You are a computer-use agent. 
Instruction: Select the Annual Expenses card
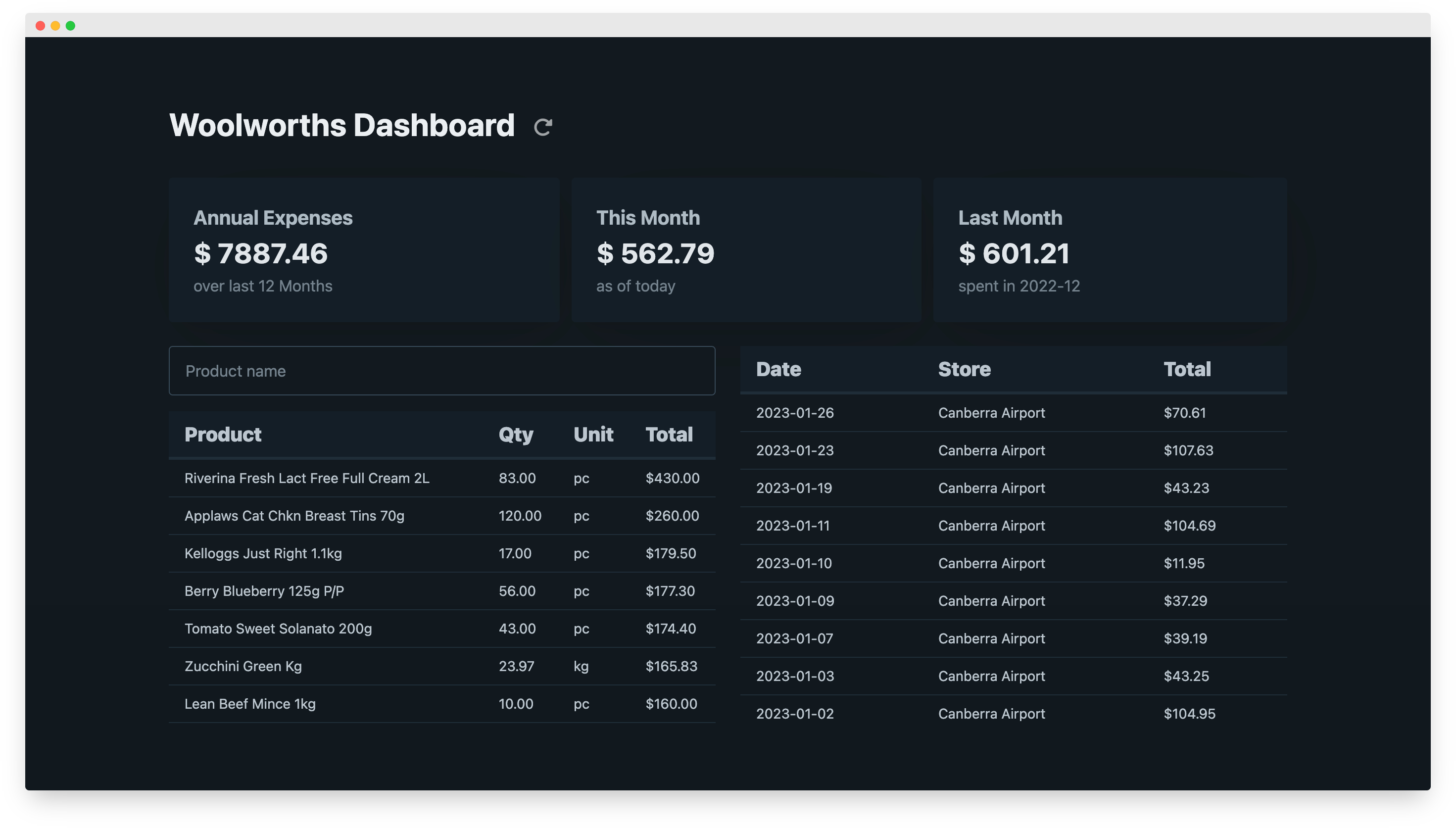364,249
